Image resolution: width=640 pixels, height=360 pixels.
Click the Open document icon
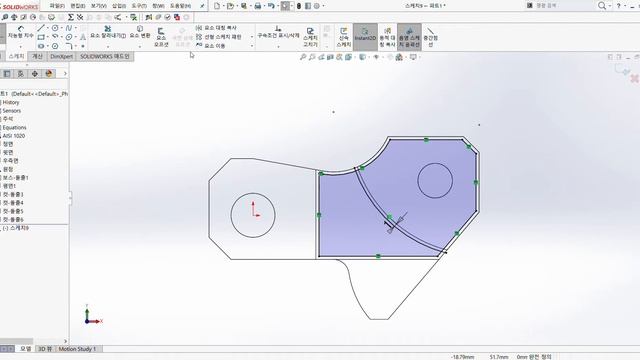(x=230, y=6)
